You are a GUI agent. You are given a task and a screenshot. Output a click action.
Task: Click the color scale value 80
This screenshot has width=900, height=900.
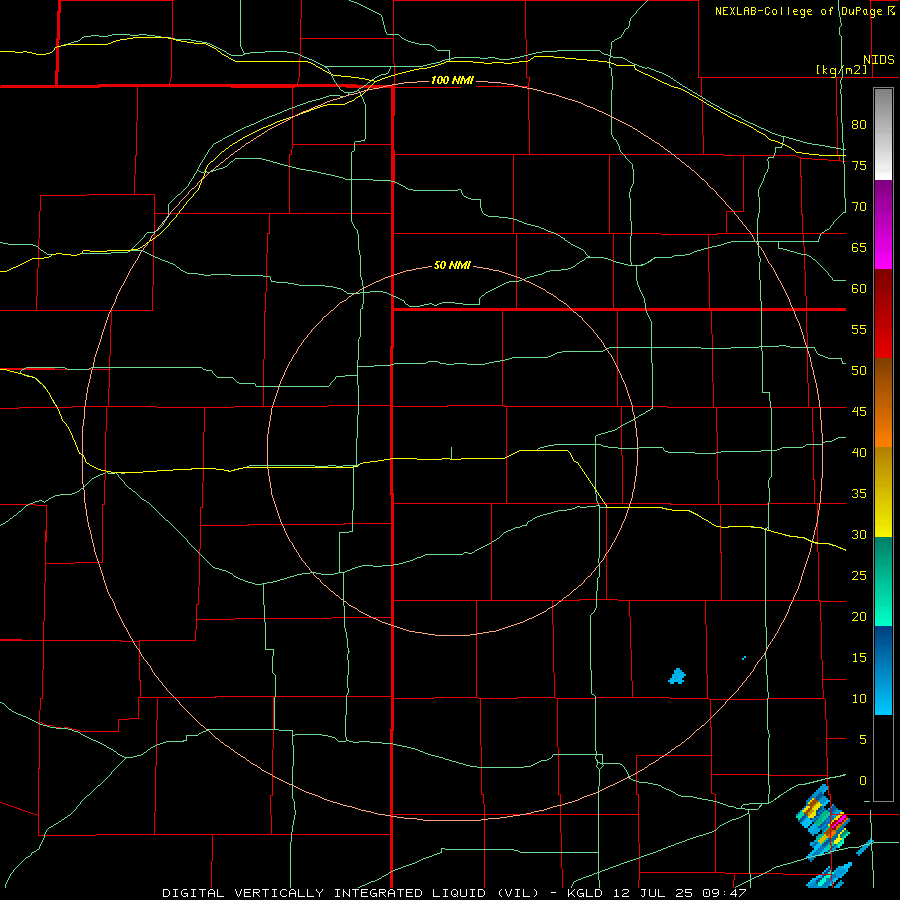tap(859, 125)
